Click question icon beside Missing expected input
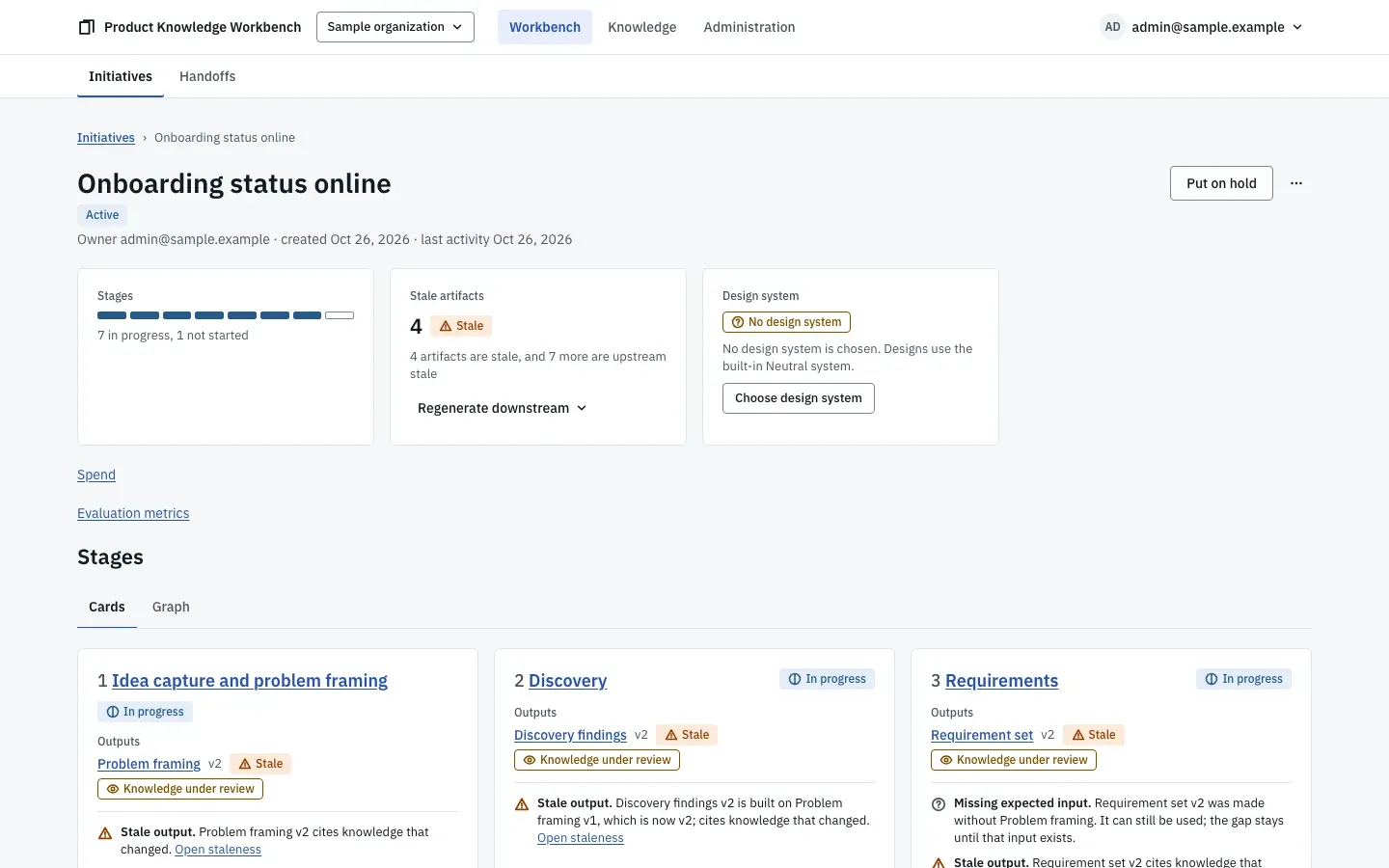The image size is (1389, 868). (x=939, y=804)
